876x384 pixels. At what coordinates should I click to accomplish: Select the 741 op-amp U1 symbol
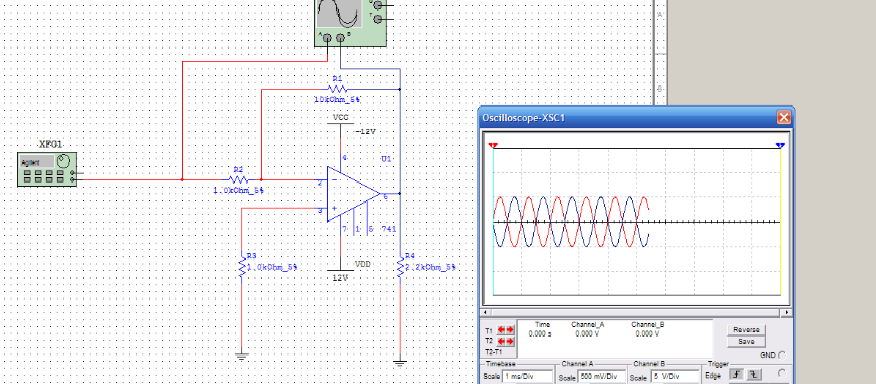coord(354,193)
